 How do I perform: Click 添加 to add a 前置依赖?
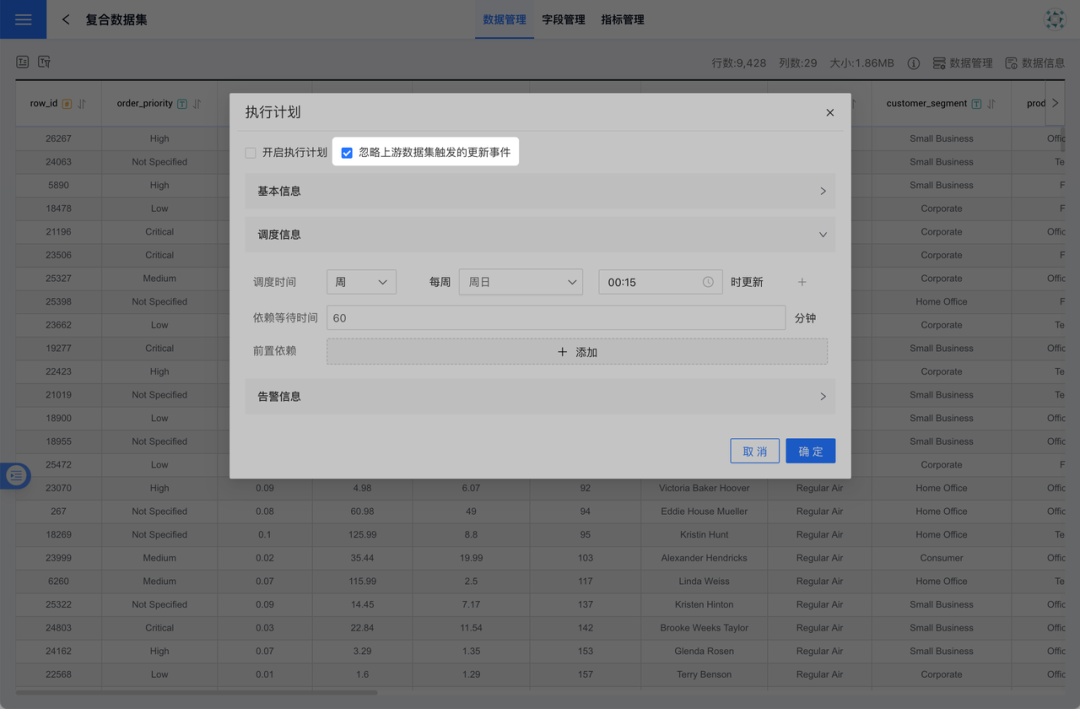577,351
